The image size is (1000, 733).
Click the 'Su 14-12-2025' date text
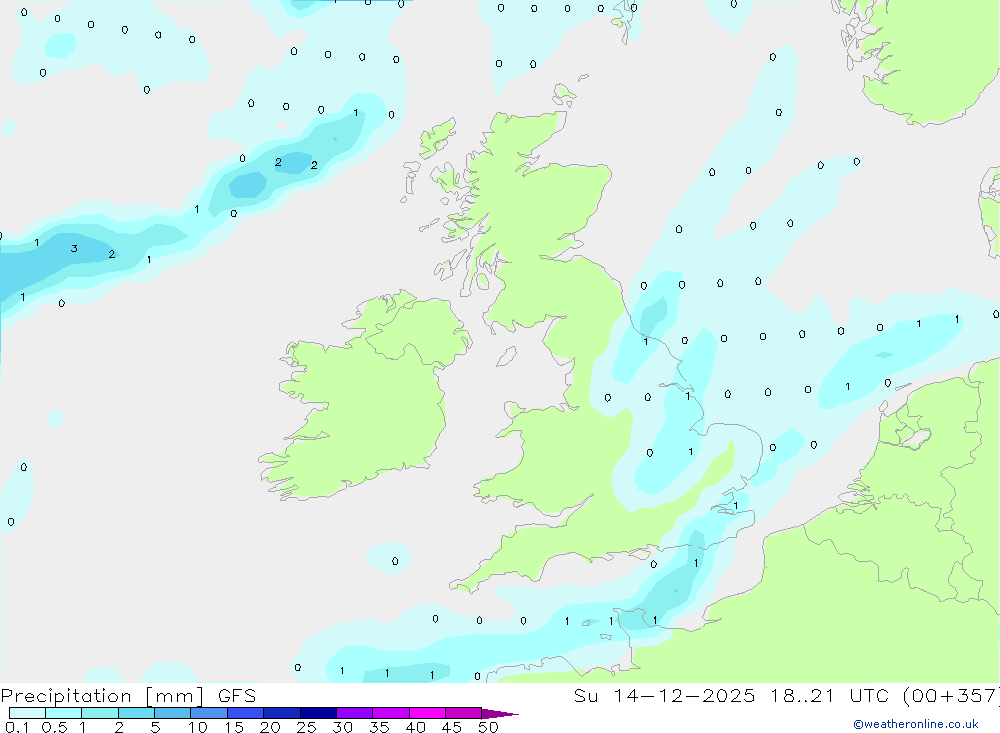665,696
